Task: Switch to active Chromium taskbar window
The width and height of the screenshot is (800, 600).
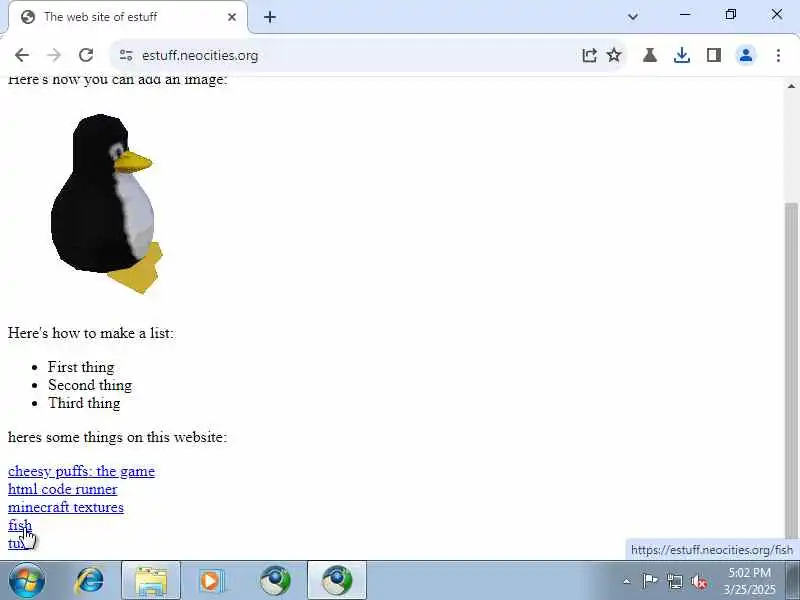Action: coord(337,581)
